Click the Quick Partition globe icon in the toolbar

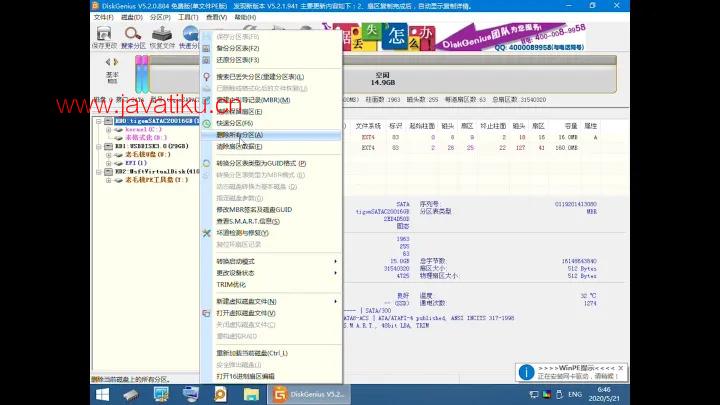pos(190,34)
